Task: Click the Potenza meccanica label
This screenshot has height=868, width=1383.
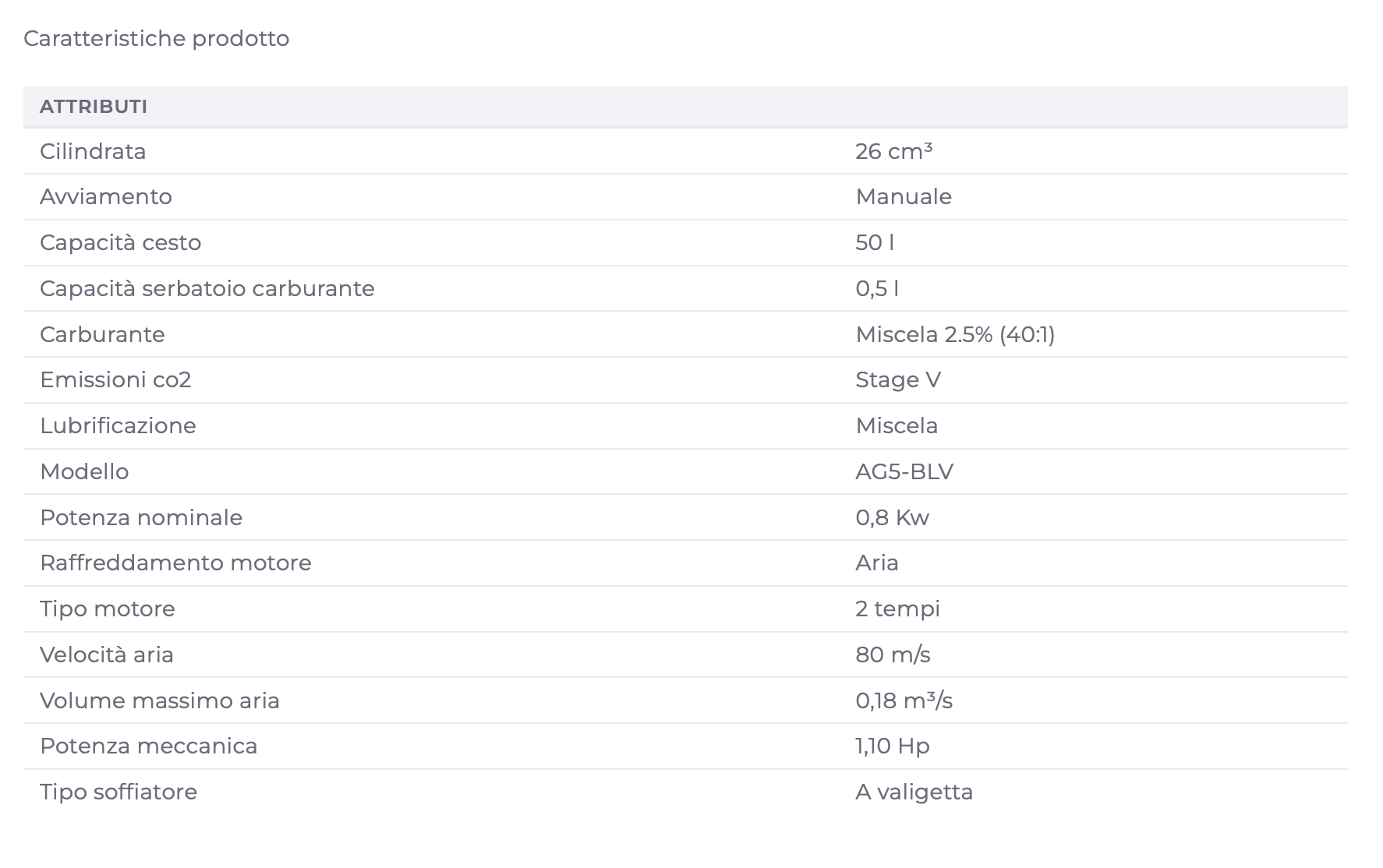Action: pyautogui.click(x=149, y=746)
